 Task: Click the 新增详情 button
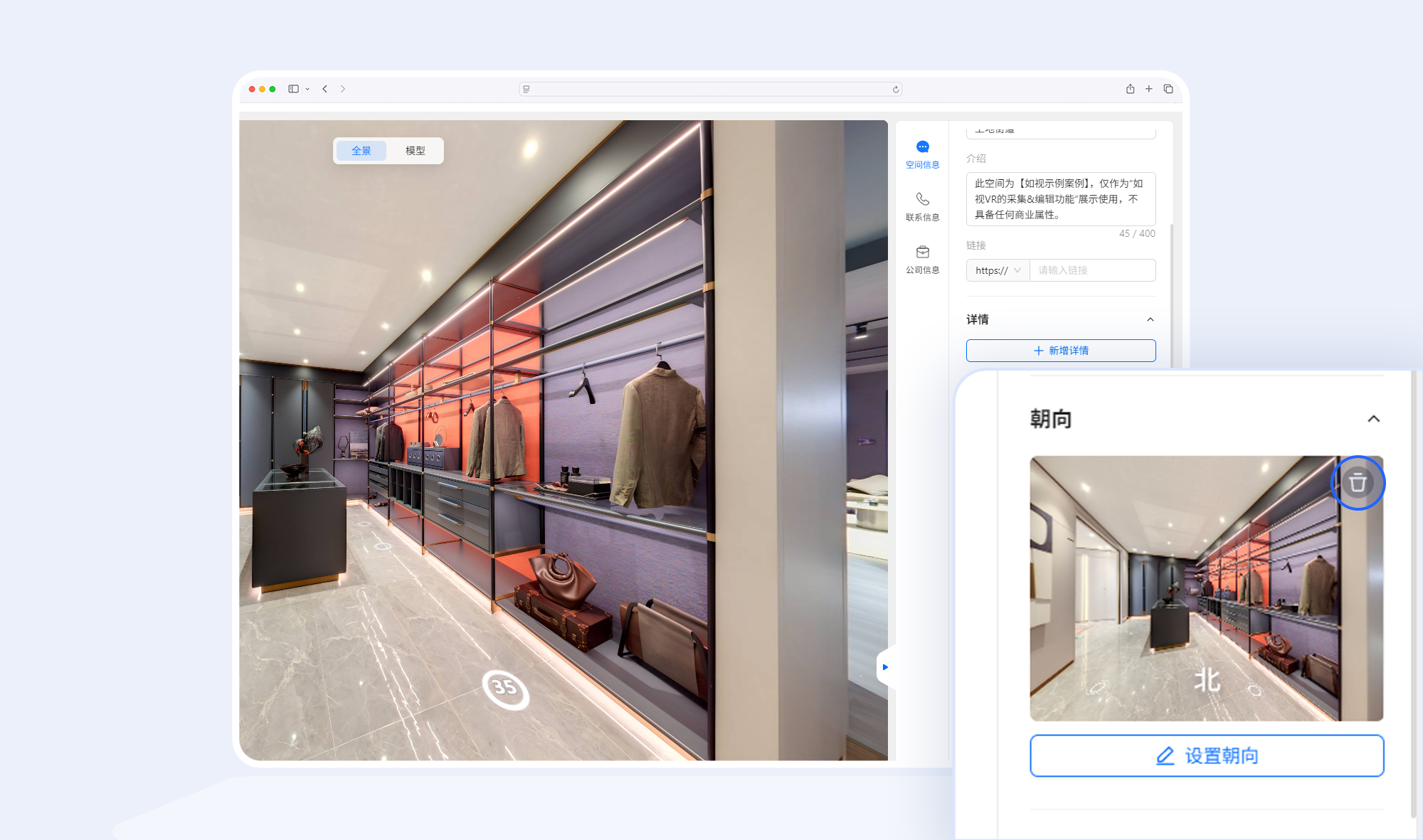click(x=1061, y=351)
